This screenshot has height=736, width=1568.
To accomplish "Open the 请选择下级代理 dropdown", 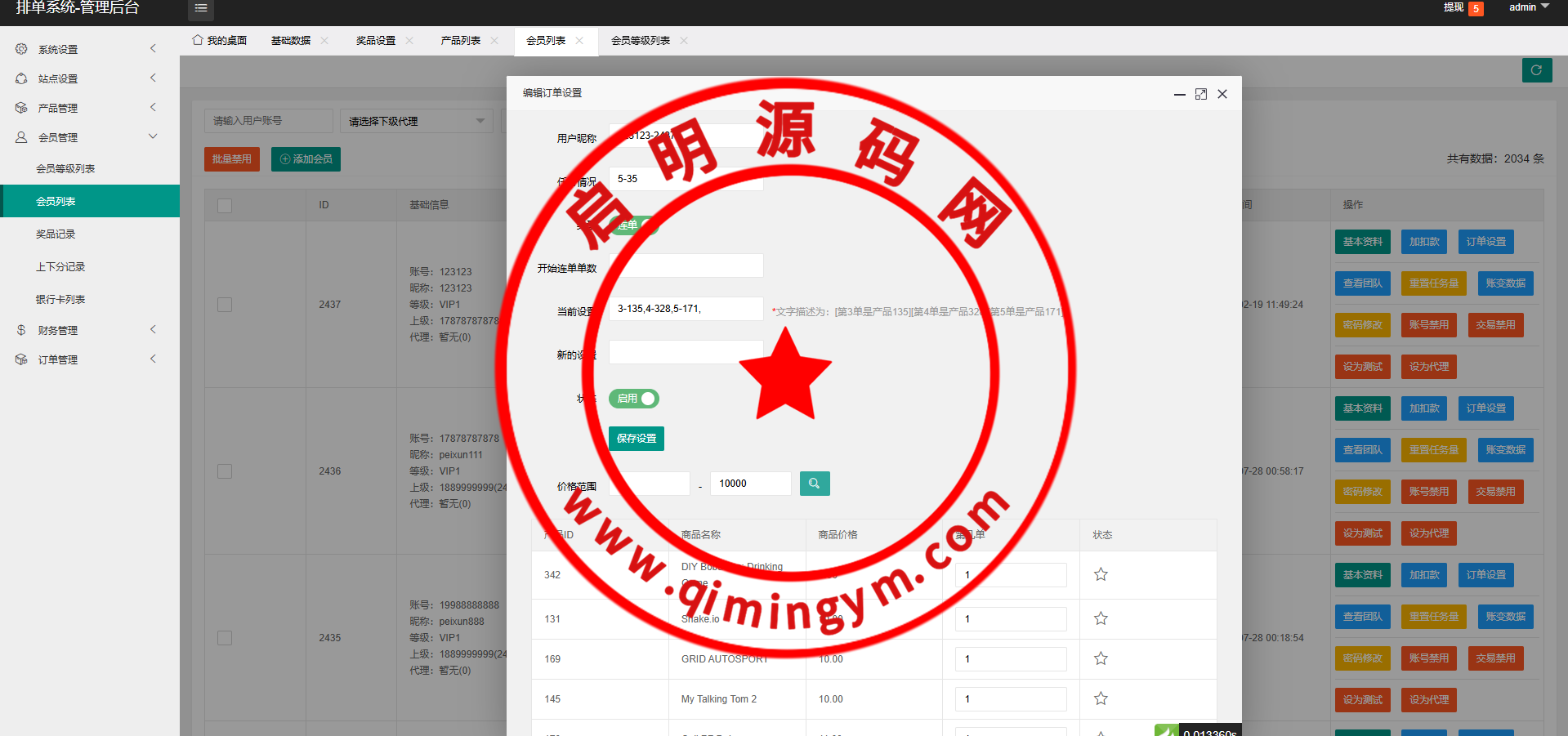I will 416,121.
